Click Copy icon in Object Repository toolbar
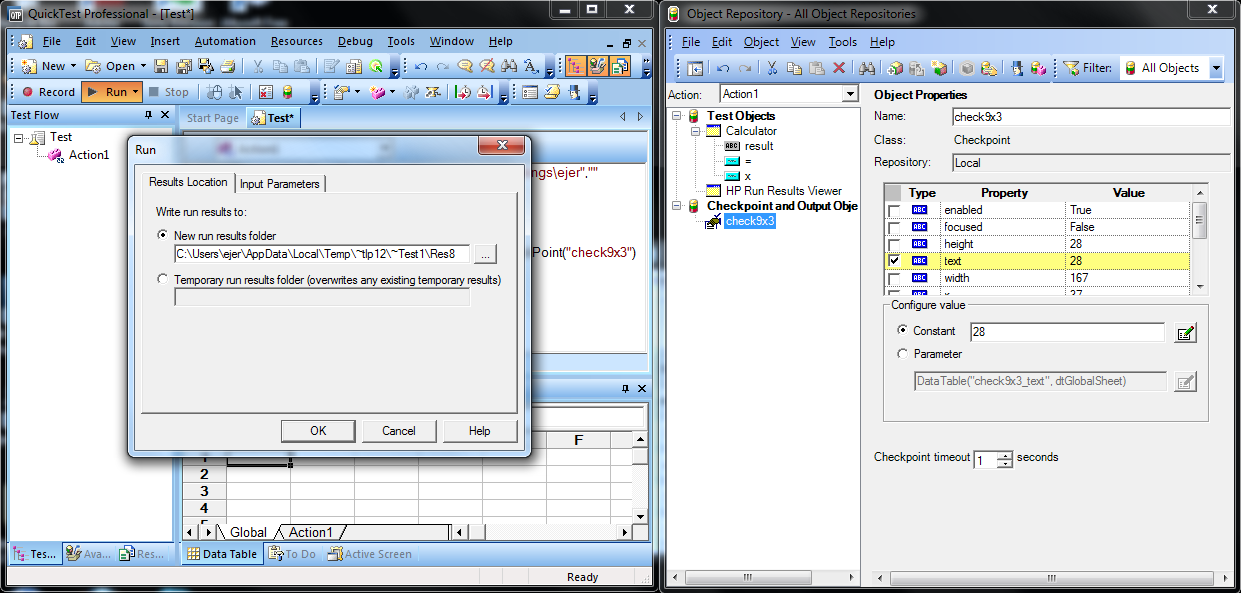The height and width of the screenshot is (593, 1241). click(794, 68)
